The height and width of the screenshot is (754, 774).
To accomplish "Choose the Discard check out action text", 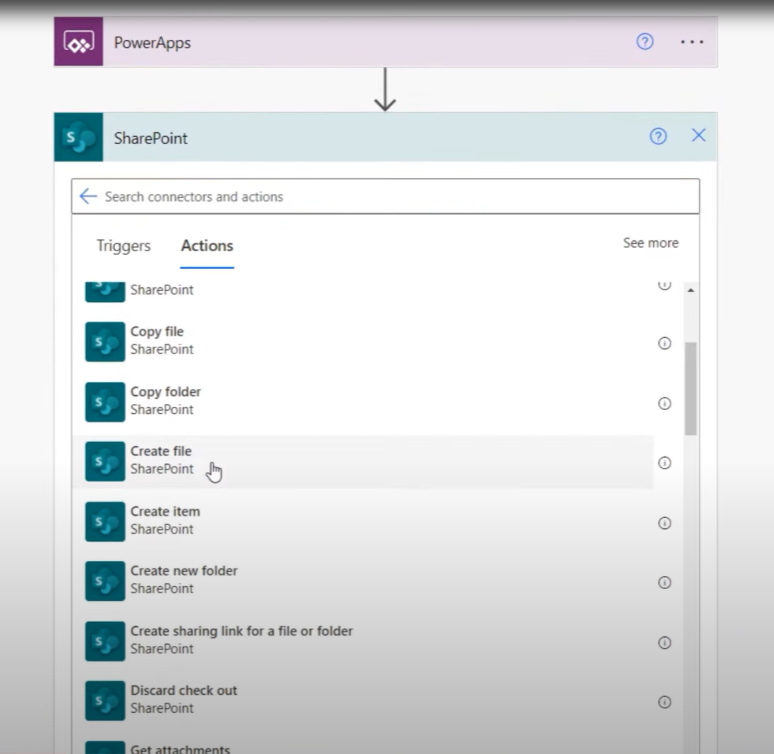I will pyautogui.click(x=184, y=690).
